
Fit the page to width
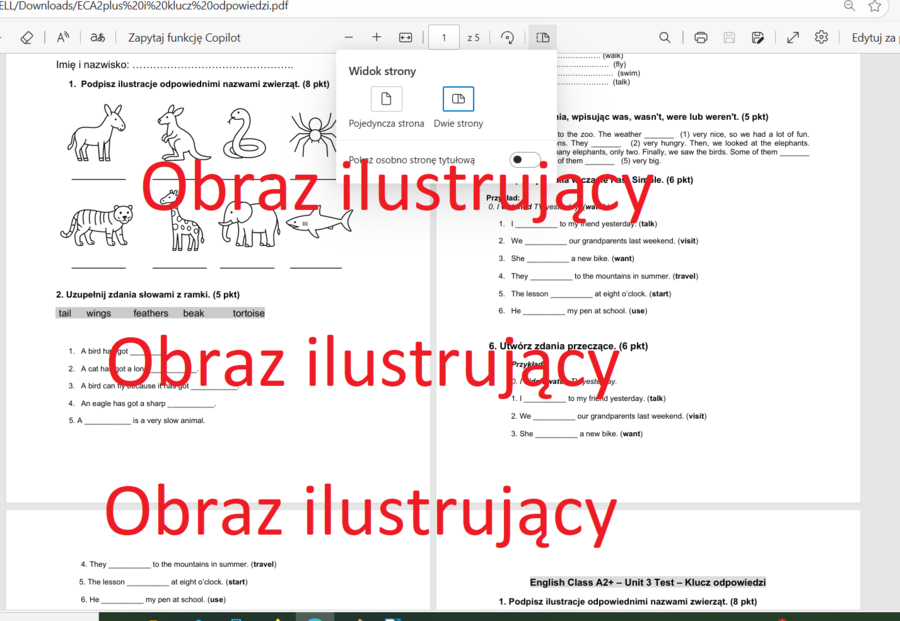tap(406, 37)
